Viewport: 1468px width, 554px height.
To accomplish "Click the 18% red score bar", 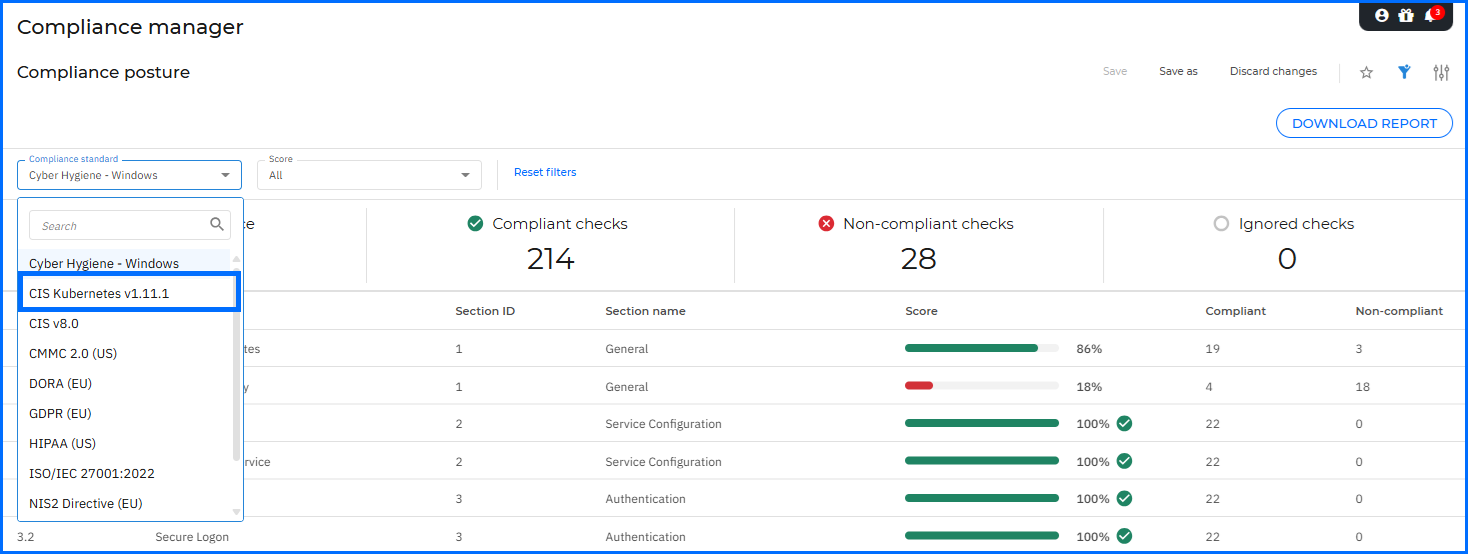I will pos(919,386).
